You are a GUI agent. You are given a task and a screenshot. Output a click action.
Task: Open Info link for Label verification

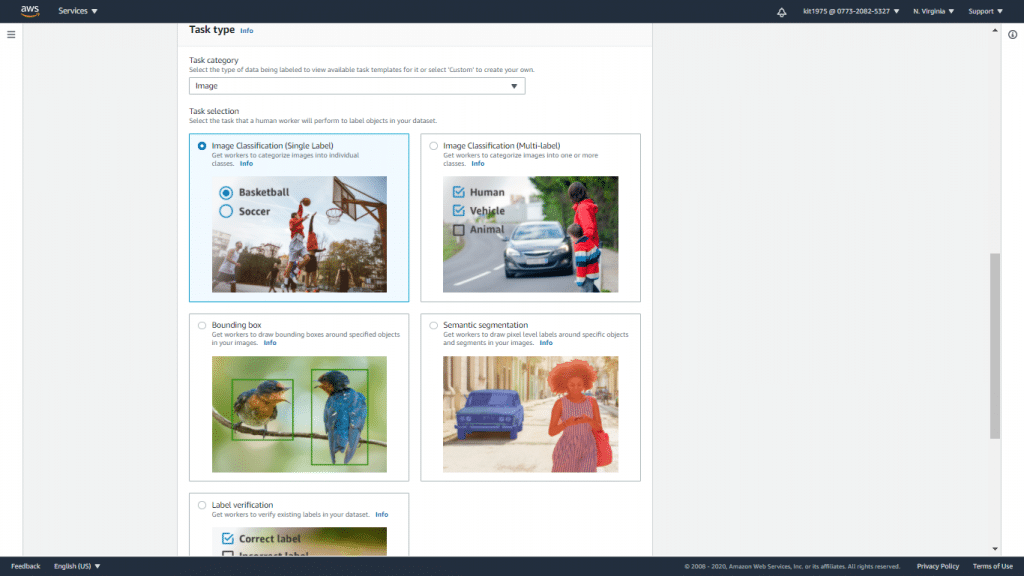[x=381, y=515]
